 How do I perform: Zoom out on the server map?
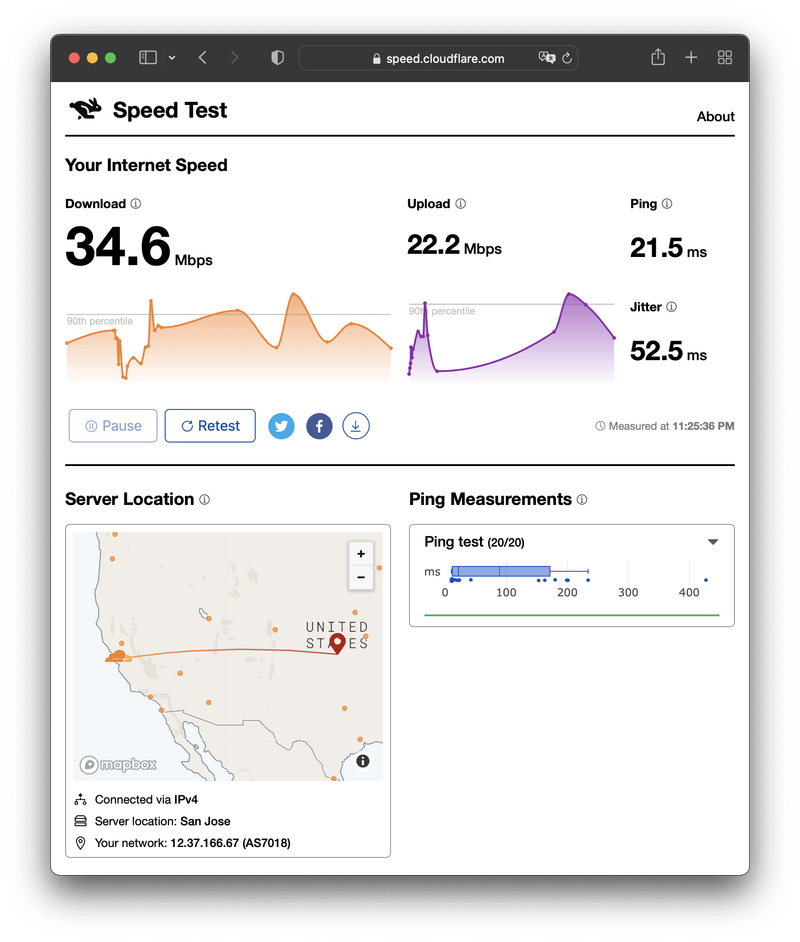coord(360,577)
